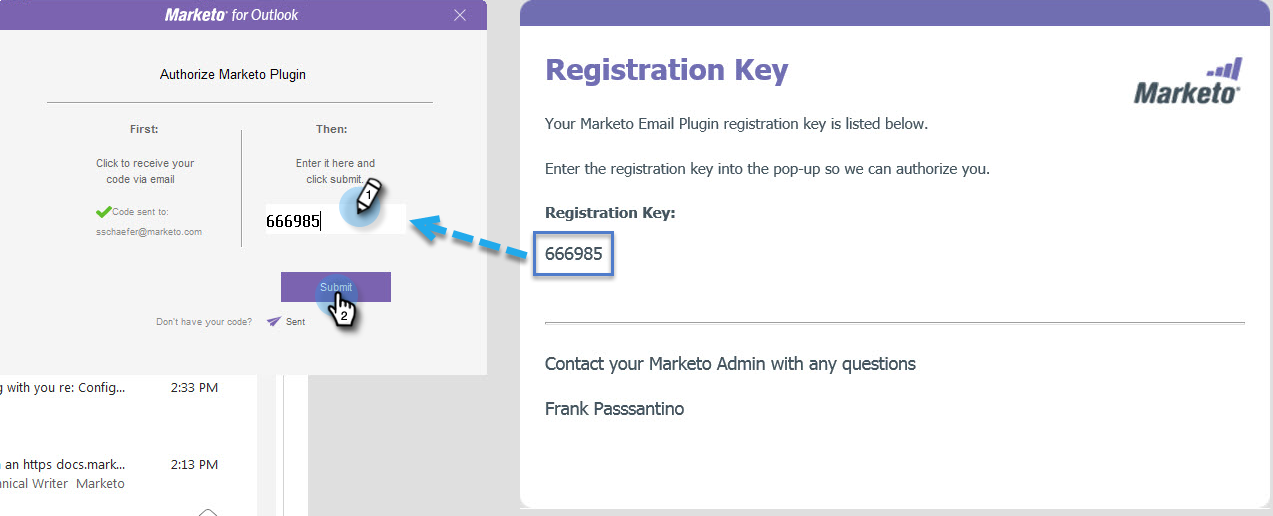Viewport: 1273px width, 516px height.
Task: Click the purple Submit button
Action: point(335,287)
